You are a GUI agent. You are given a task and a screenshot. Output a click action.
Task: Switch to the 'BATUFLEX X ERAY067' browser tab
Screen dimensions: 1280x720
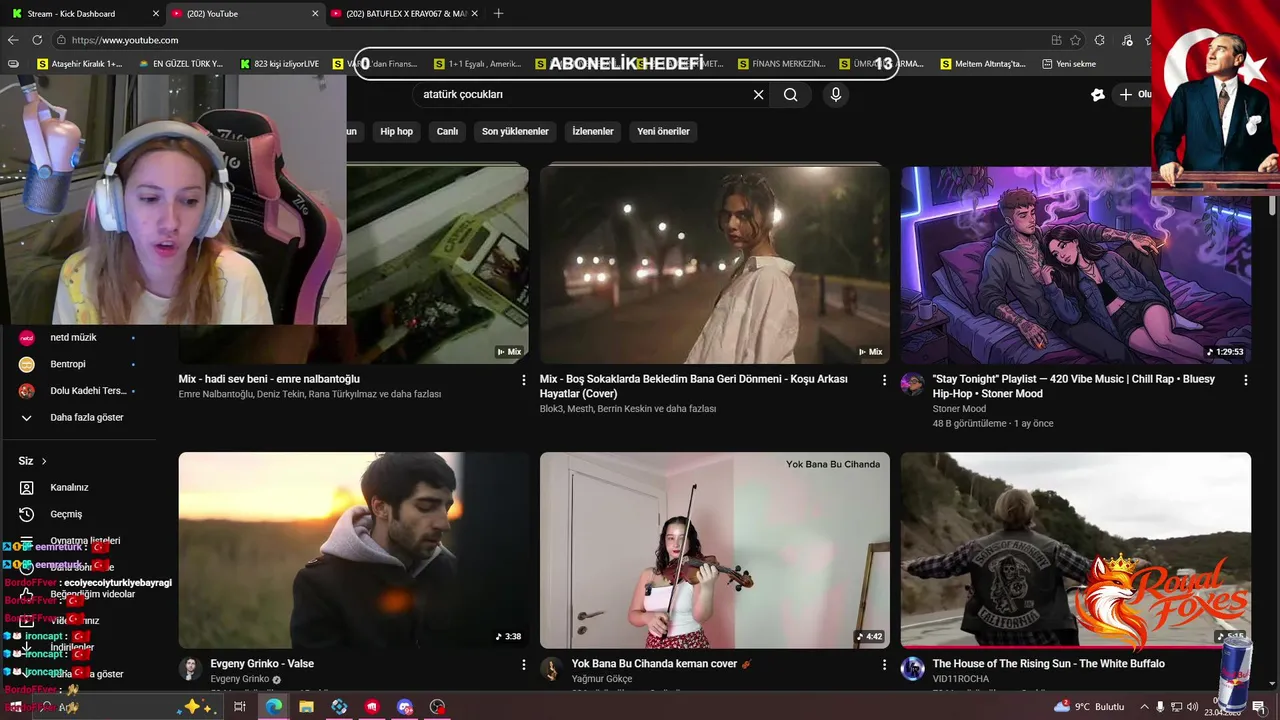403,13
